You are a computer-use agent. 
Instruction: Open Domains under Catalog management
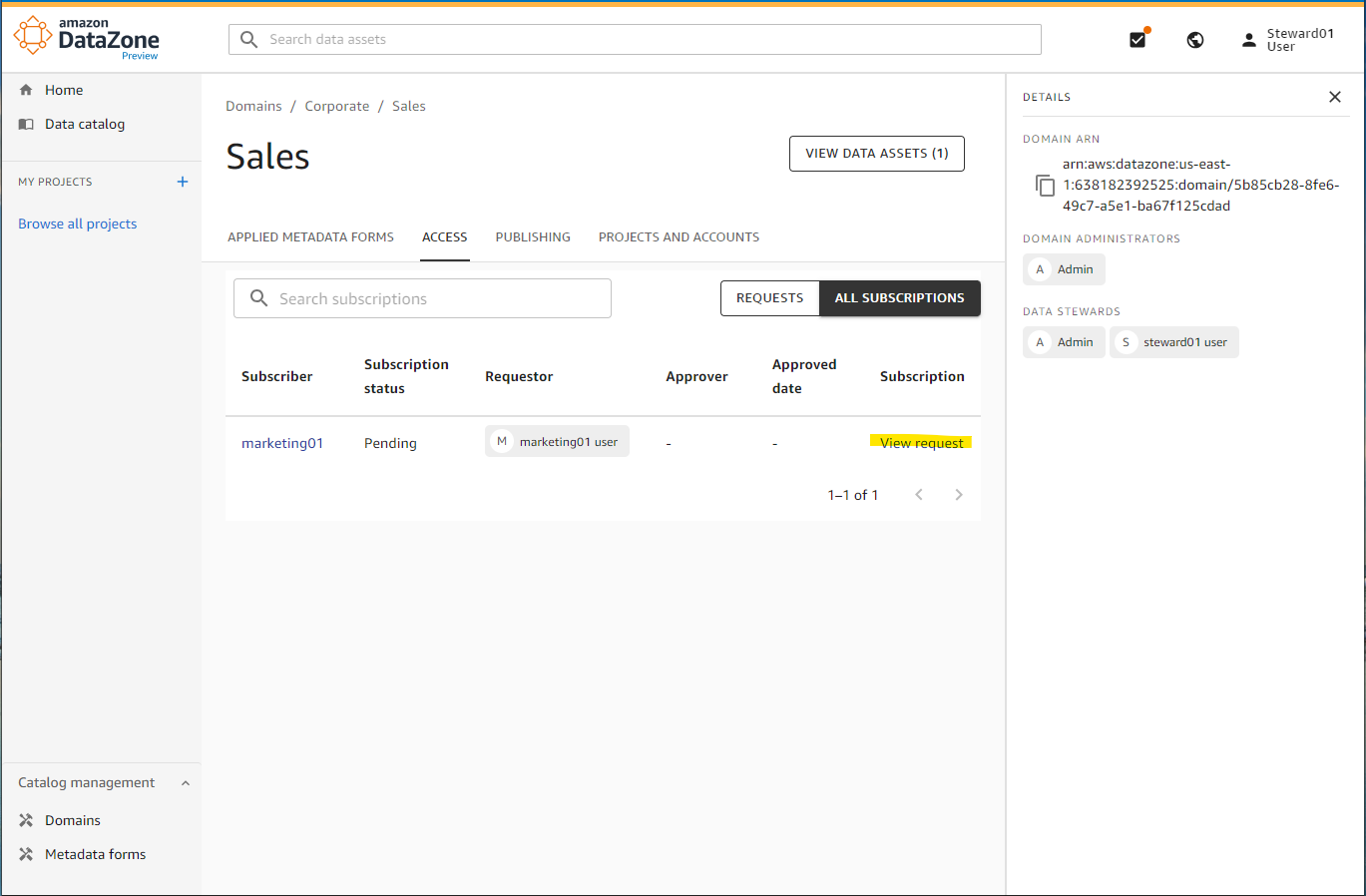coord(73,820)
